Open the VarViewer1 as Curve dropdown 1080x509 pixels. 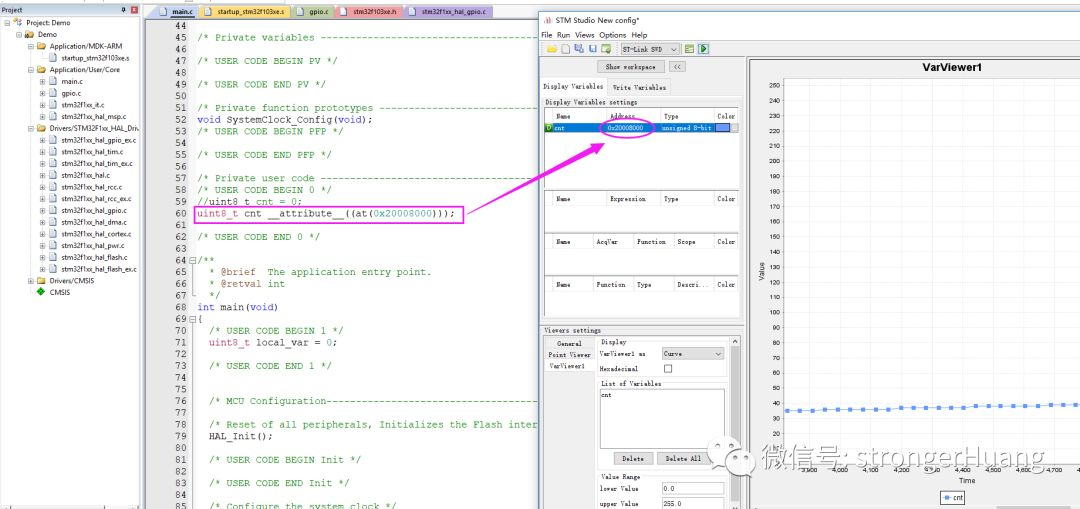coord(692,353)
